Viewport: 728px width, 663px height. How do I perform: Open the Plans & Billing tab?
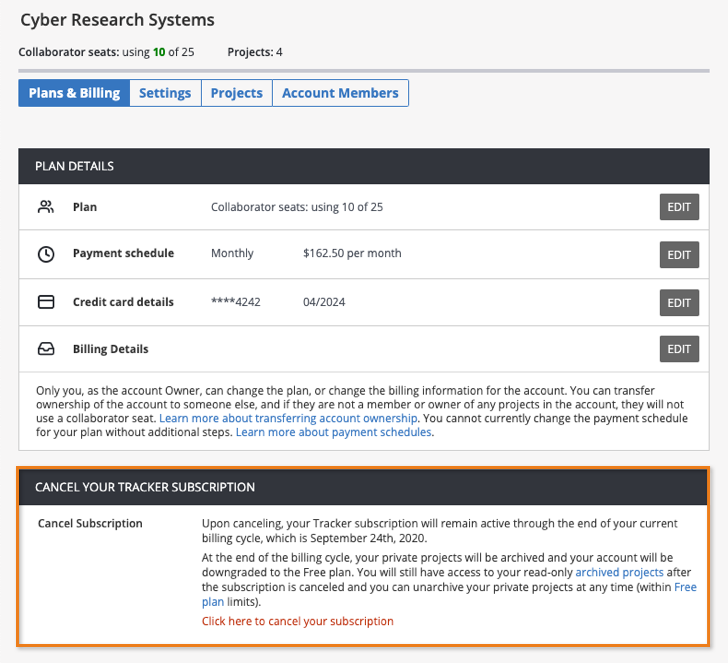74,93
